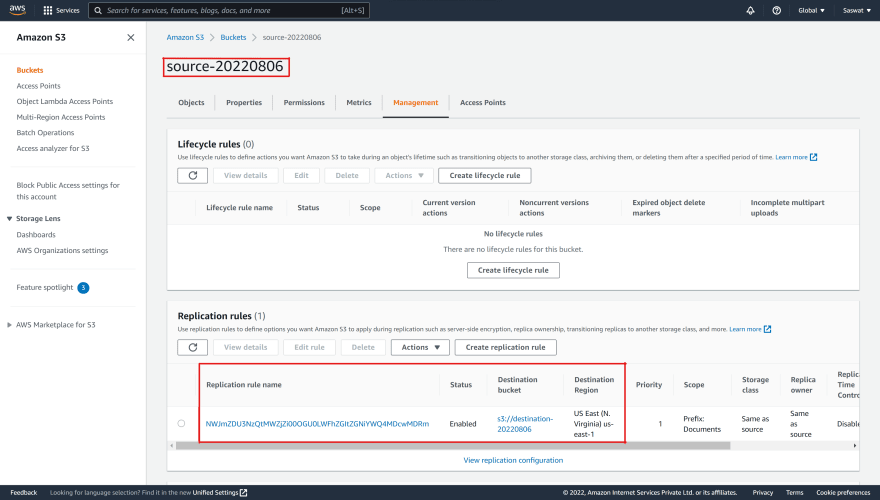Click the AWS logo home icon
The image size is (880, 500).
click(17, 10)
